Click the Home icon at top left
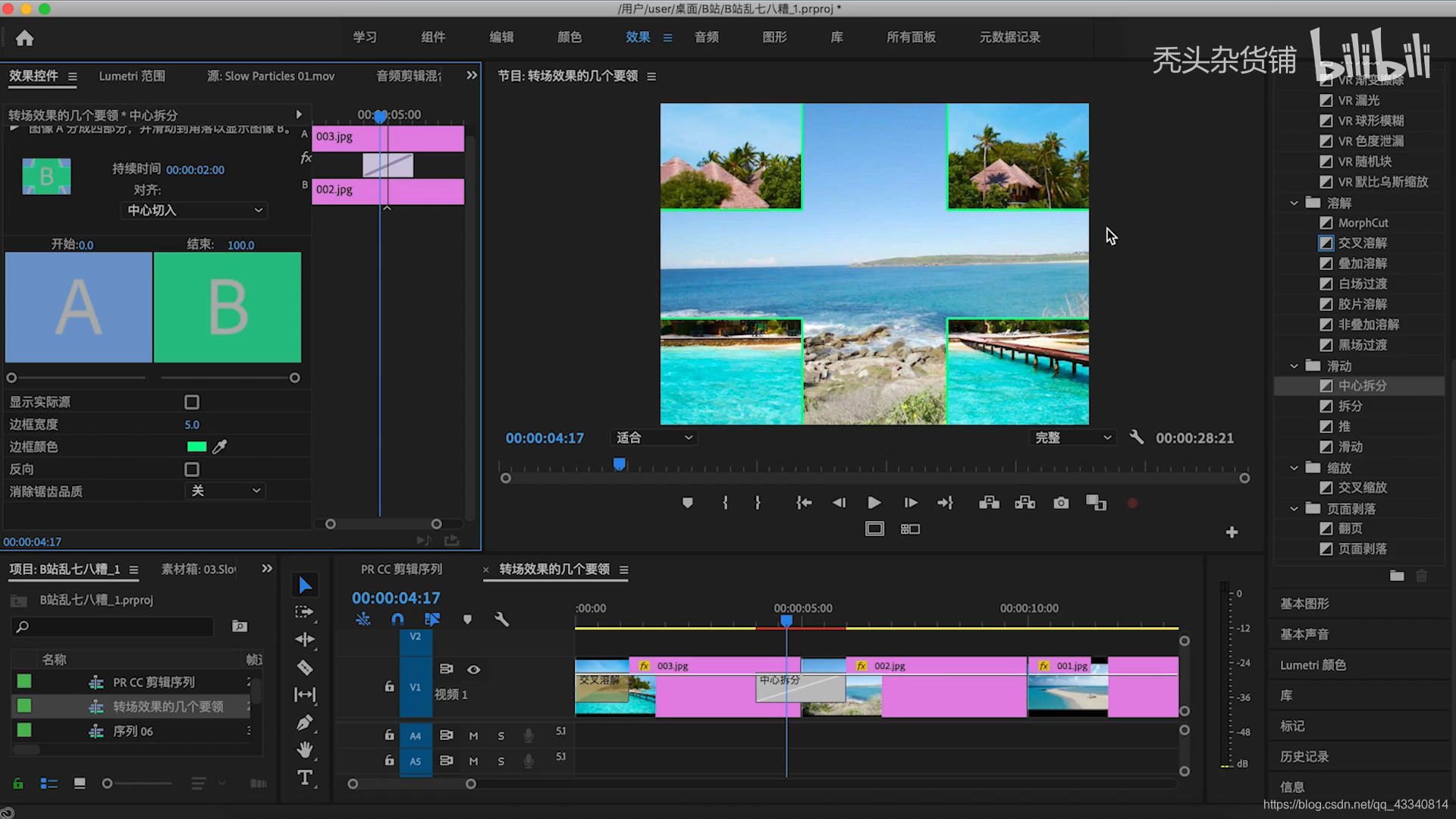1456x819 pixels. pos(25,38)
